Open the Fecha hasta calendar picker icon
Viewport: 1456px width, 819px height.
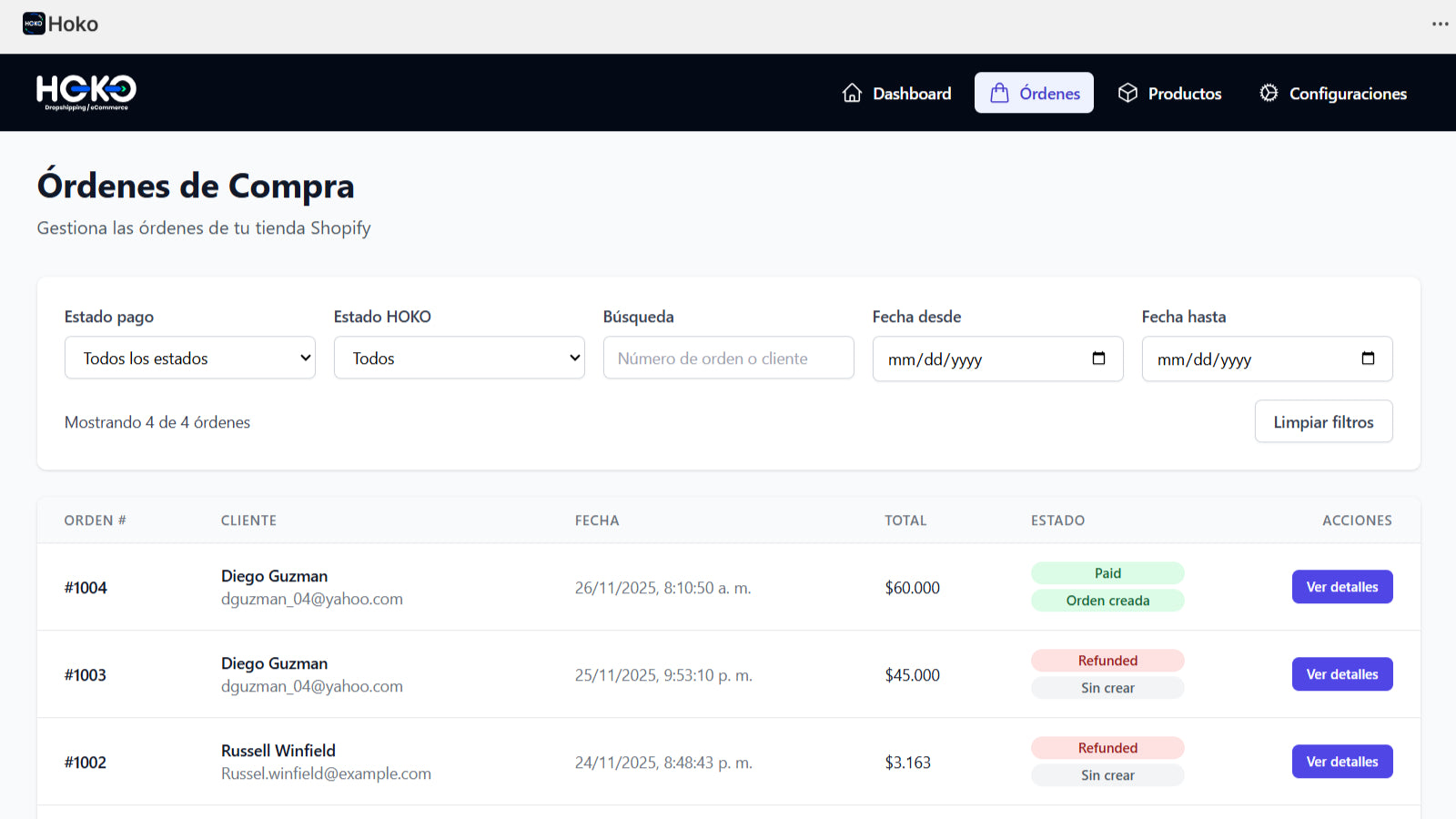pyautogui.click(x=1368, y=359)
